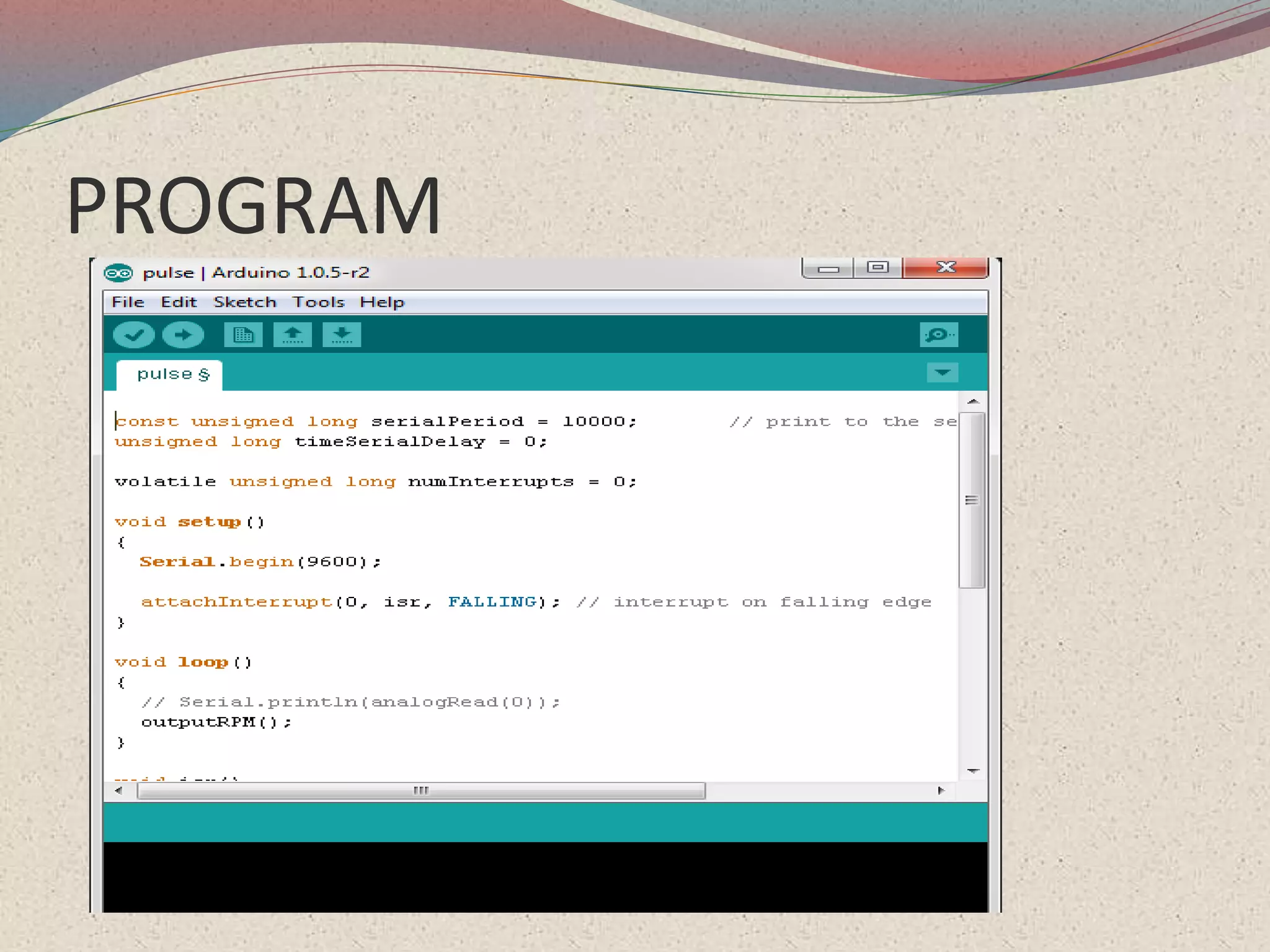
Task: Click the 'FALLING' keyword
Action: (492, 602)
